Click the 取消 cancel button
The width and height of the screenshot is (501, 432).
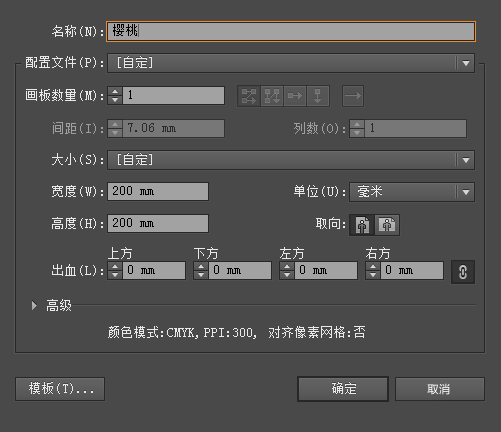tap(440, 389)
